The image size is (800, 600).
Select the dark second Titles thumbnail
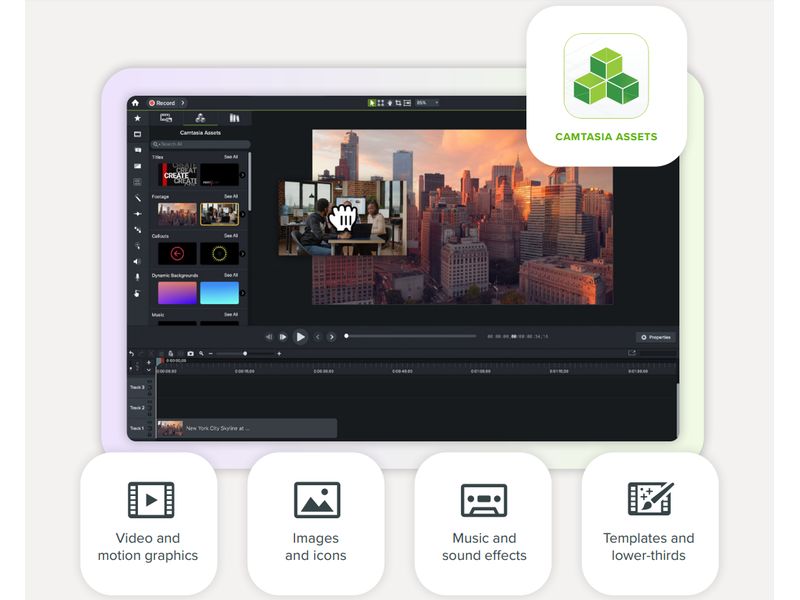[219, 175]
